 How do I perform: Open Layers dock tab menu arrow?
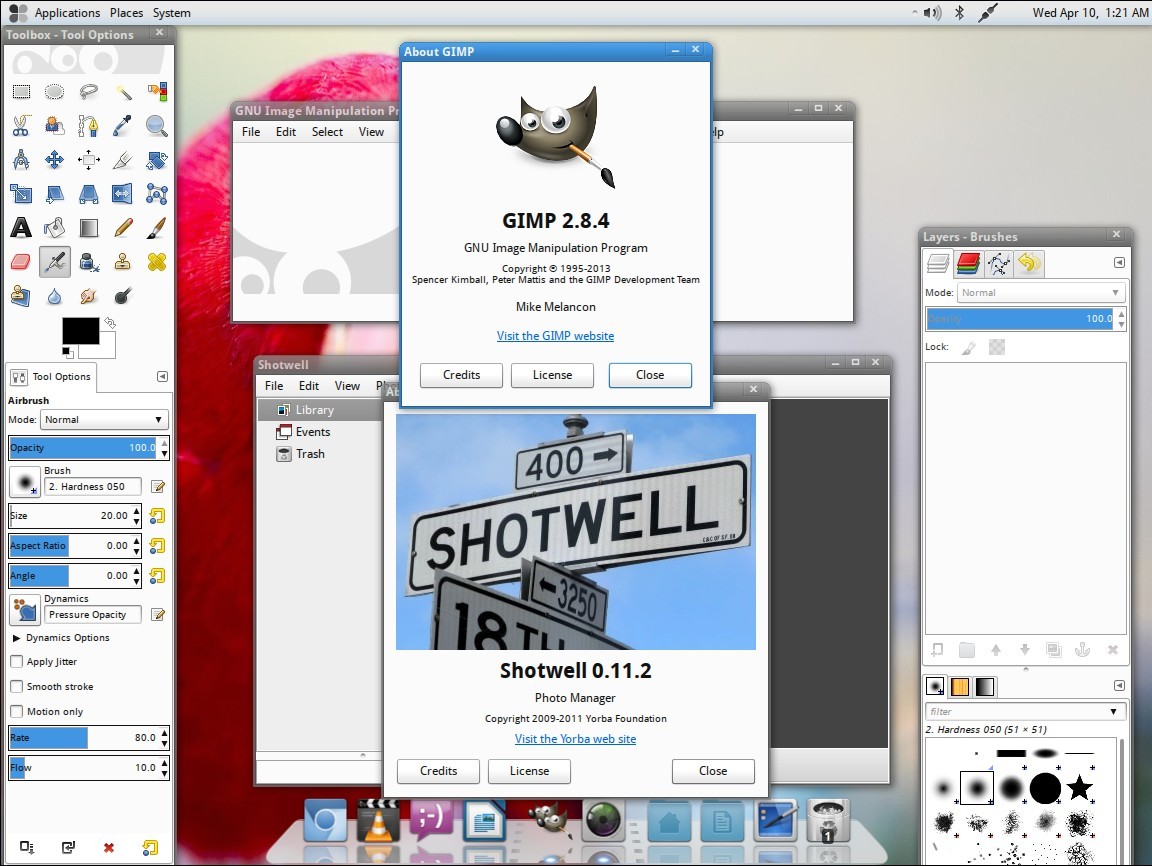pyautogui.click(x=1119, y=262)
